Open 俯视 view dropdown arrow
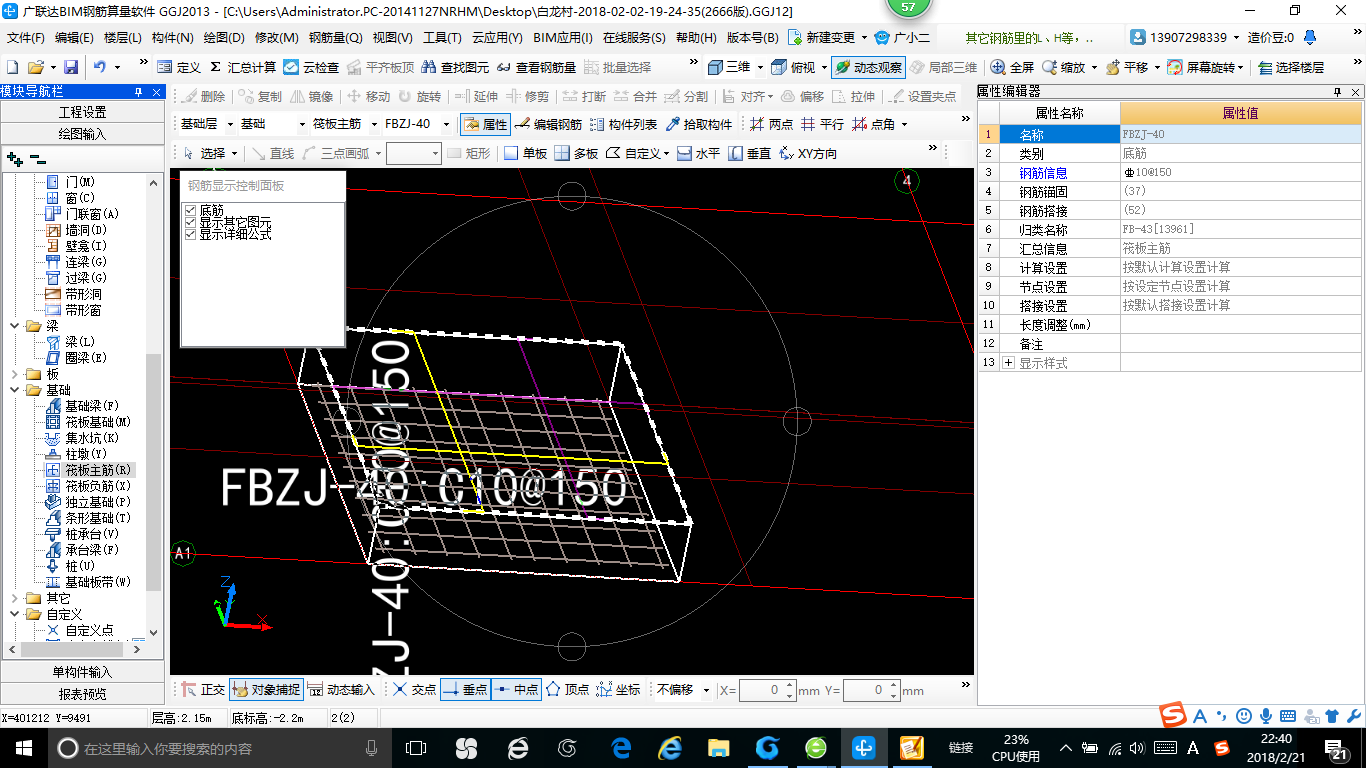 [824, 67]
